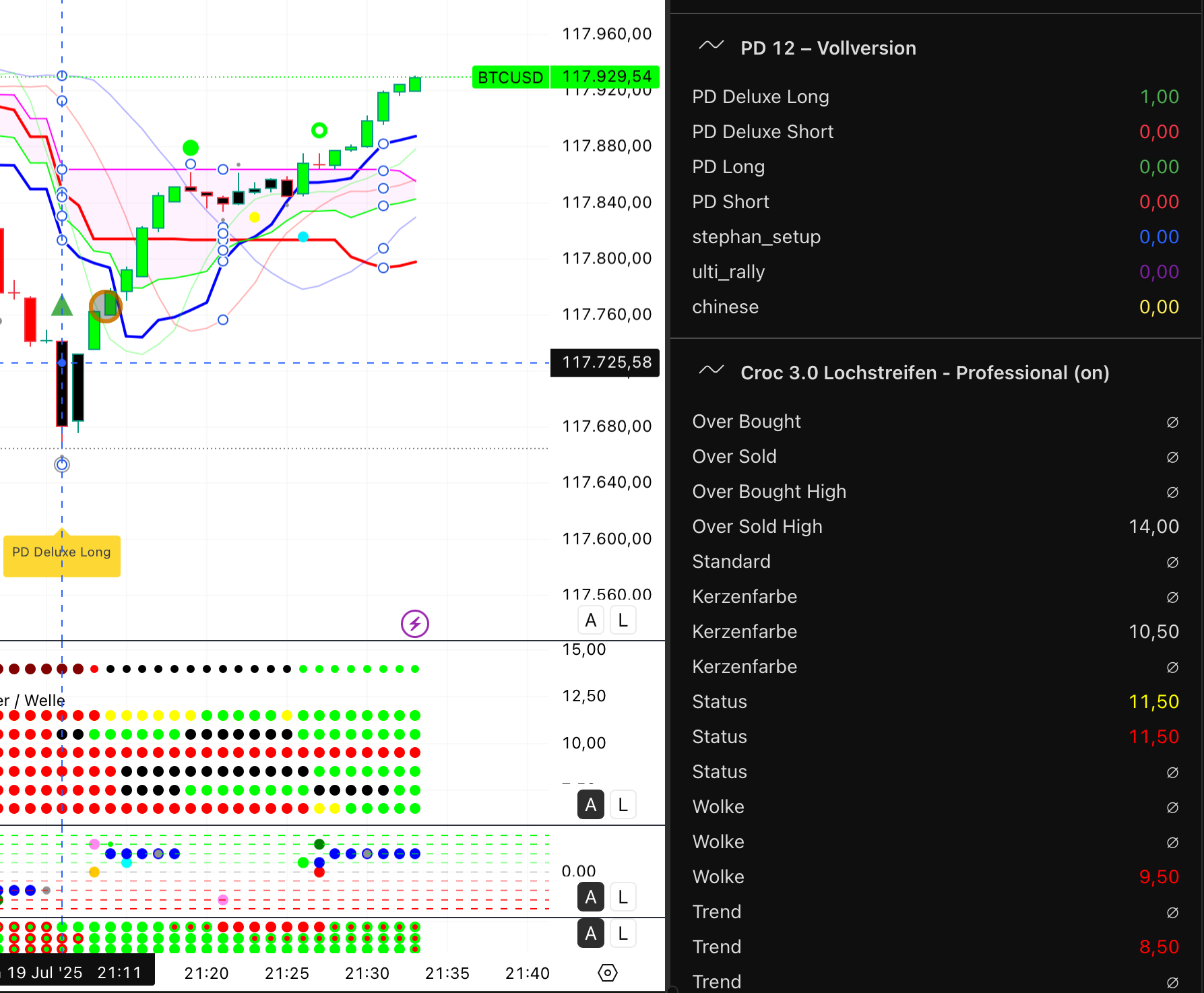Enable log scale L in the bottom-most pane
Image resolution: width=1204 pixels, height=993 pixels.
point(623,934)
